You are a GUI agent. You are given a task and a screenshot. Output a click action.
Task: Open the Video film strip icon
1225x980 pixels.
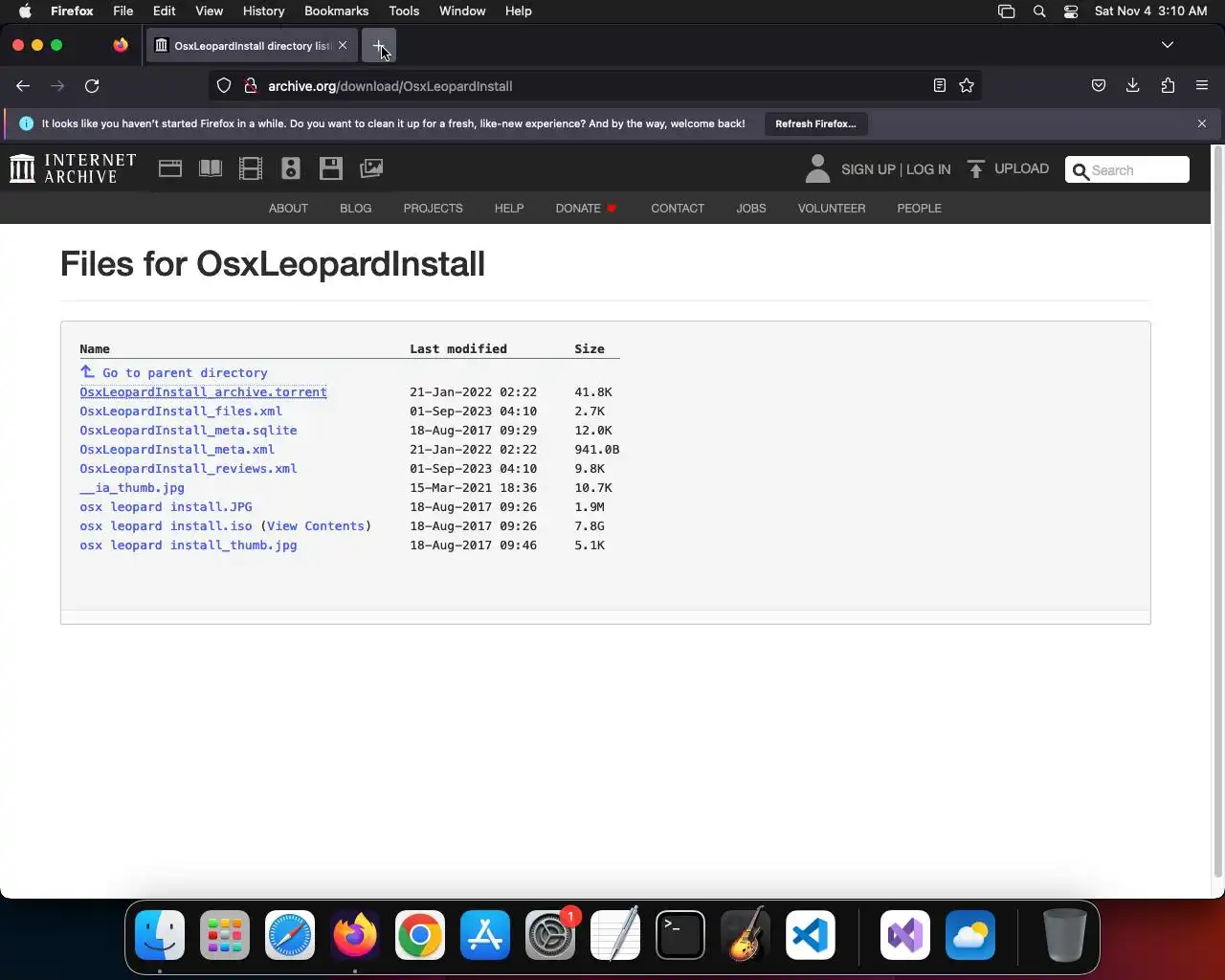(x=251, y=168)
